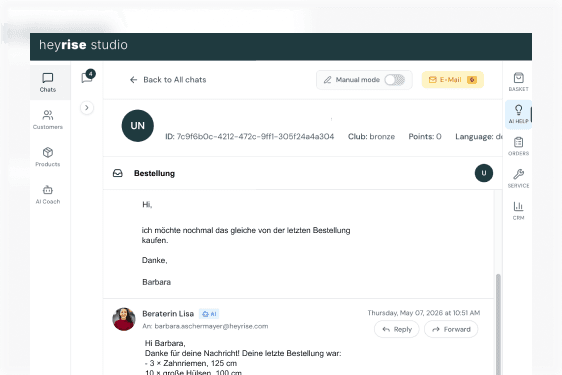The height and width of the screenshot is (375, 562).
Task: Click the Beraterin Lisa sender name
Action: point(168,314)
